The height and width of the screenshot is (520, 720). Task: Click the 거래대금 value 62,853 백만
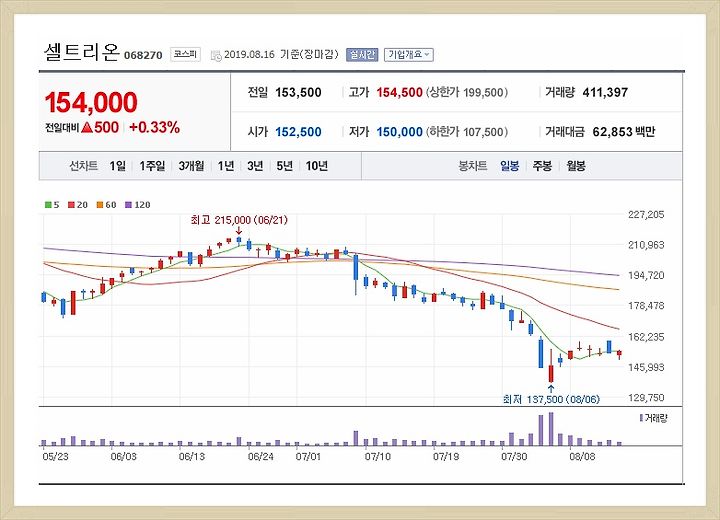click(624, 132)
